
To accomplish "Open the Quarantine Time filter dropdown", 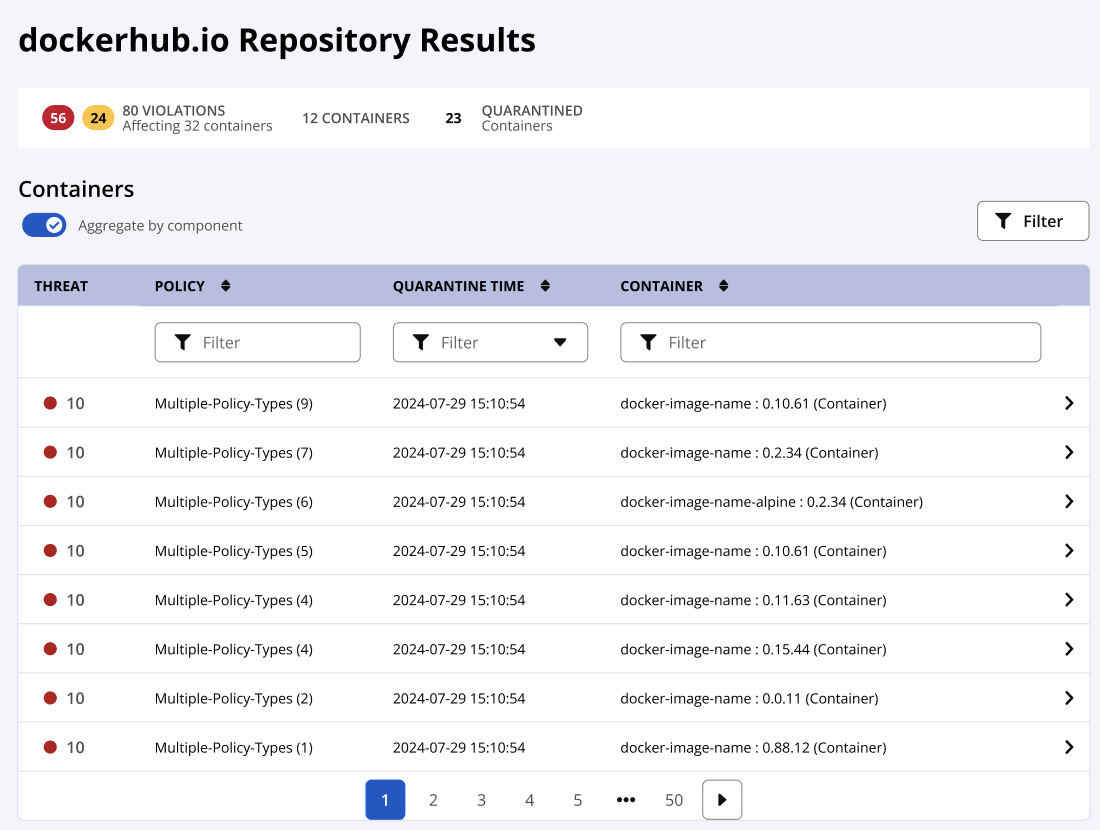I will click(490, 342).
